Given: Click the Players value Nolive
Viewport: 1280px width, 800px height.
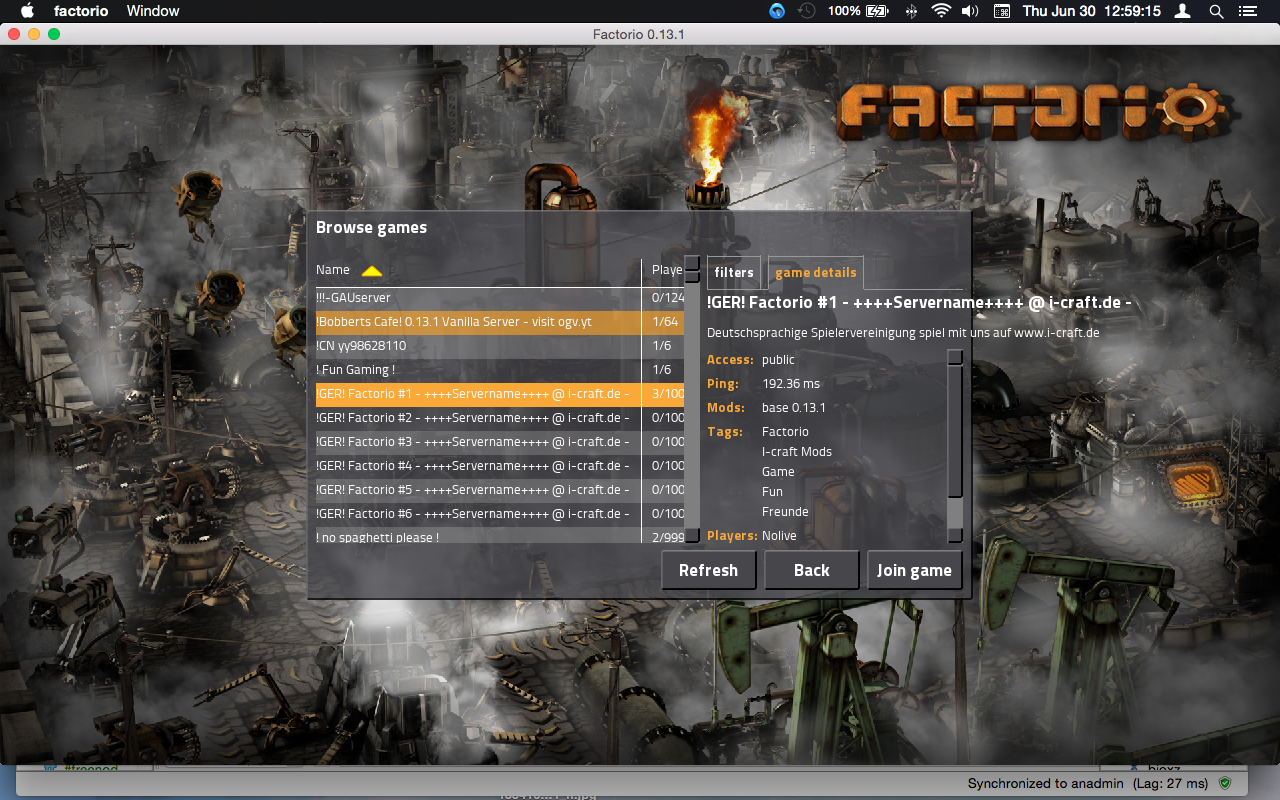Looking at the screenshot, I should (779, 536).
